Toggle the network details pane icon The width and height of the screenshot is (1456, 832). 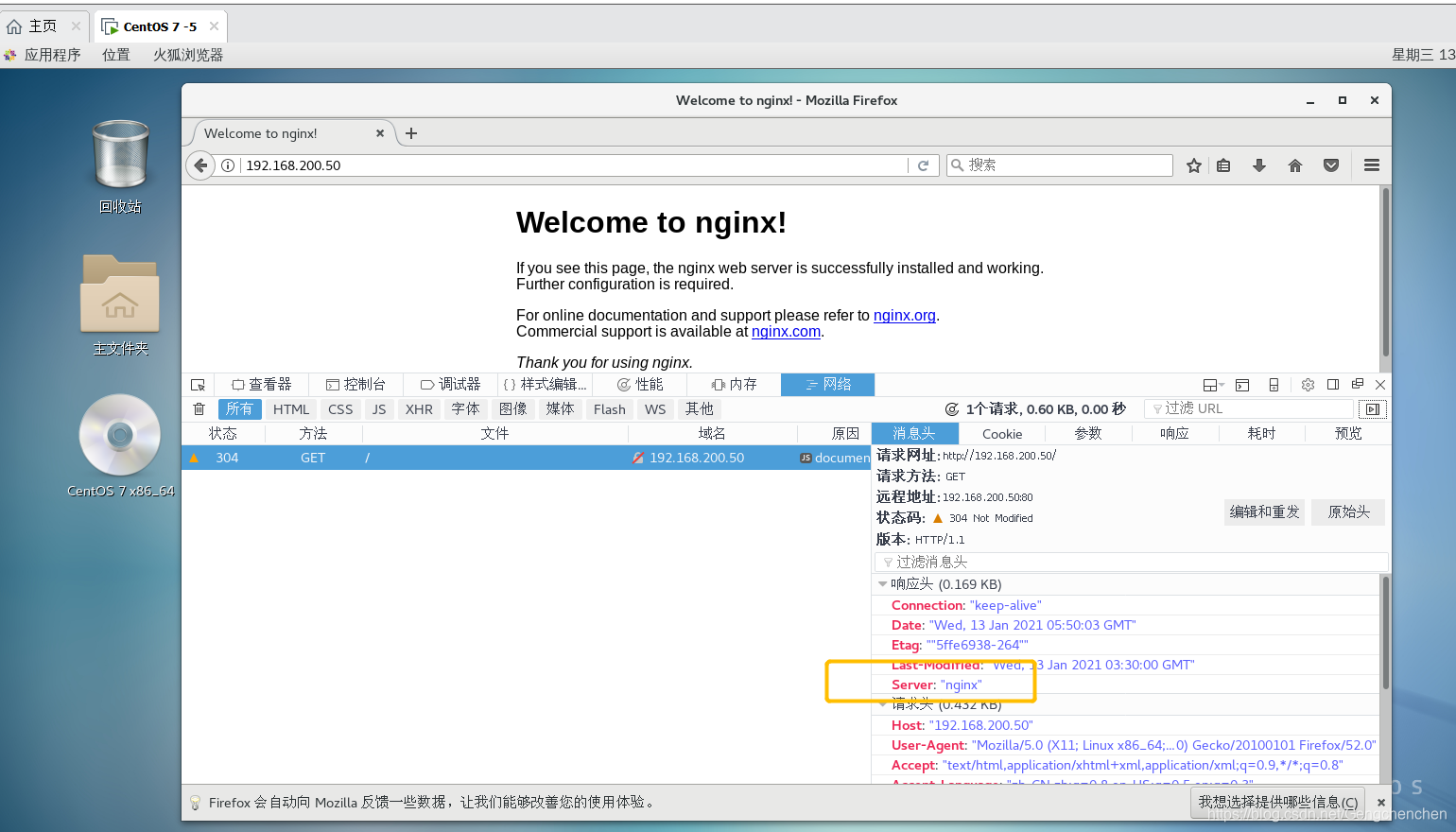1372,409
